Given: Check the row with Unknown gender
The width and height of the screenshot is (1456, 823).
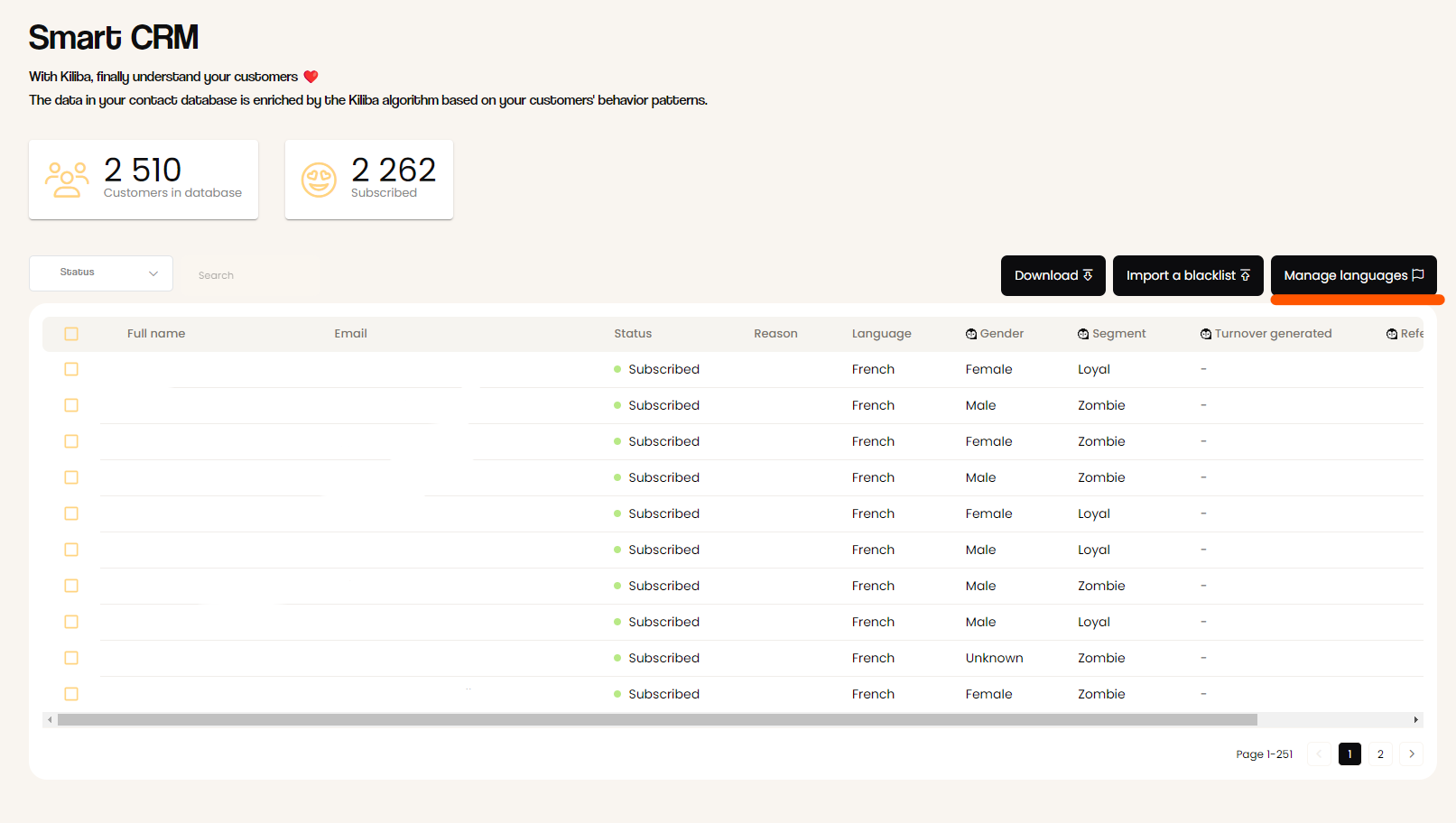Looking at the screenshot, I should (71, 658).
